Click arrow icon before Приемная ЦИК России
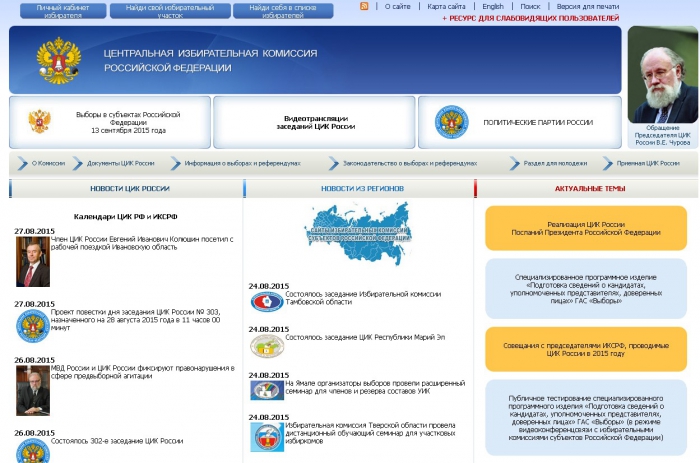700x463 pixels. 607,163
